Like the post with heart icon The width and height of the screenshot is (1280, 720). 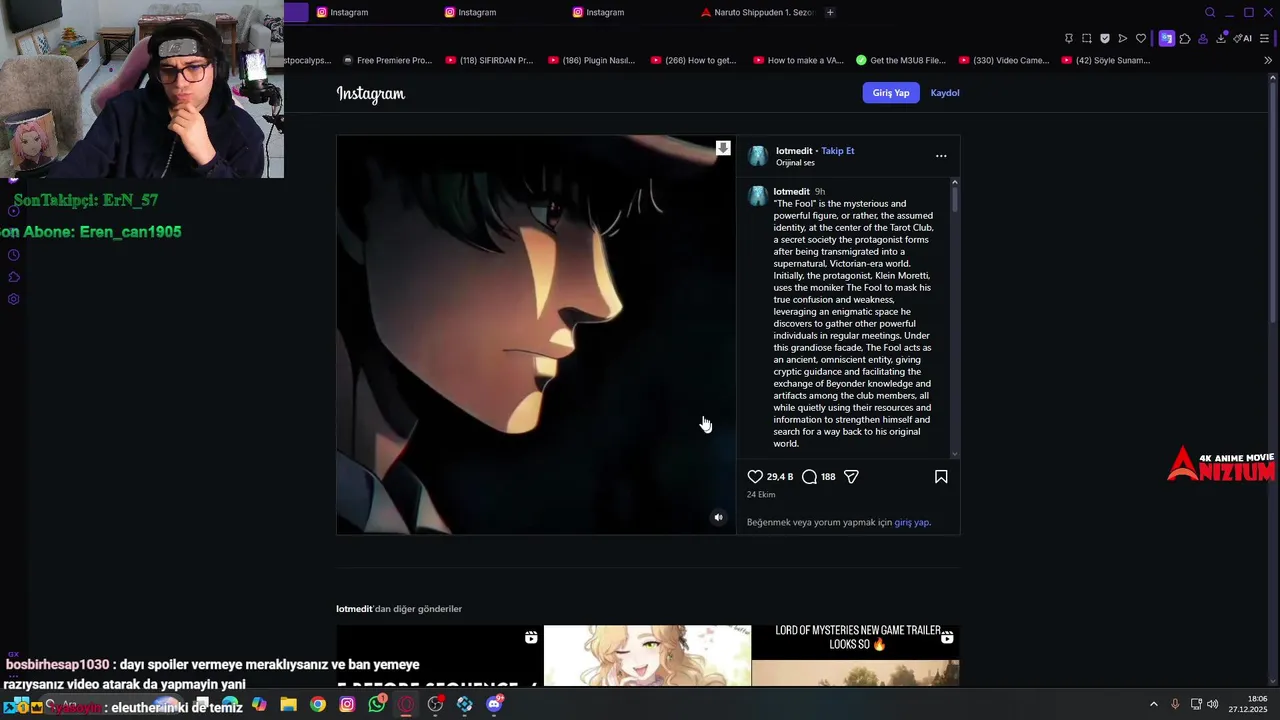(755, 477)
